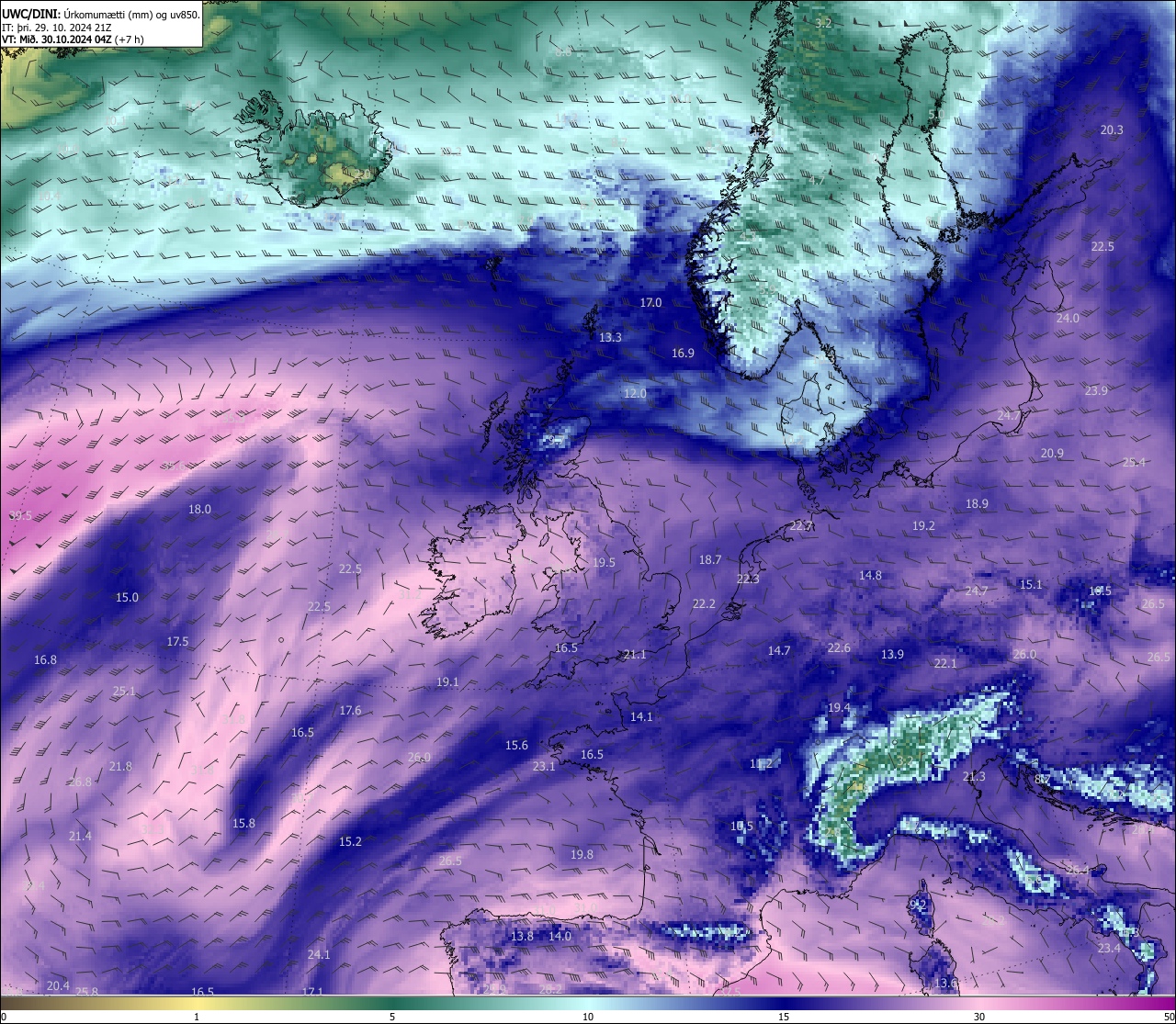
Task: Click the colour scale tick label '10'
Action: [588, 1017]
